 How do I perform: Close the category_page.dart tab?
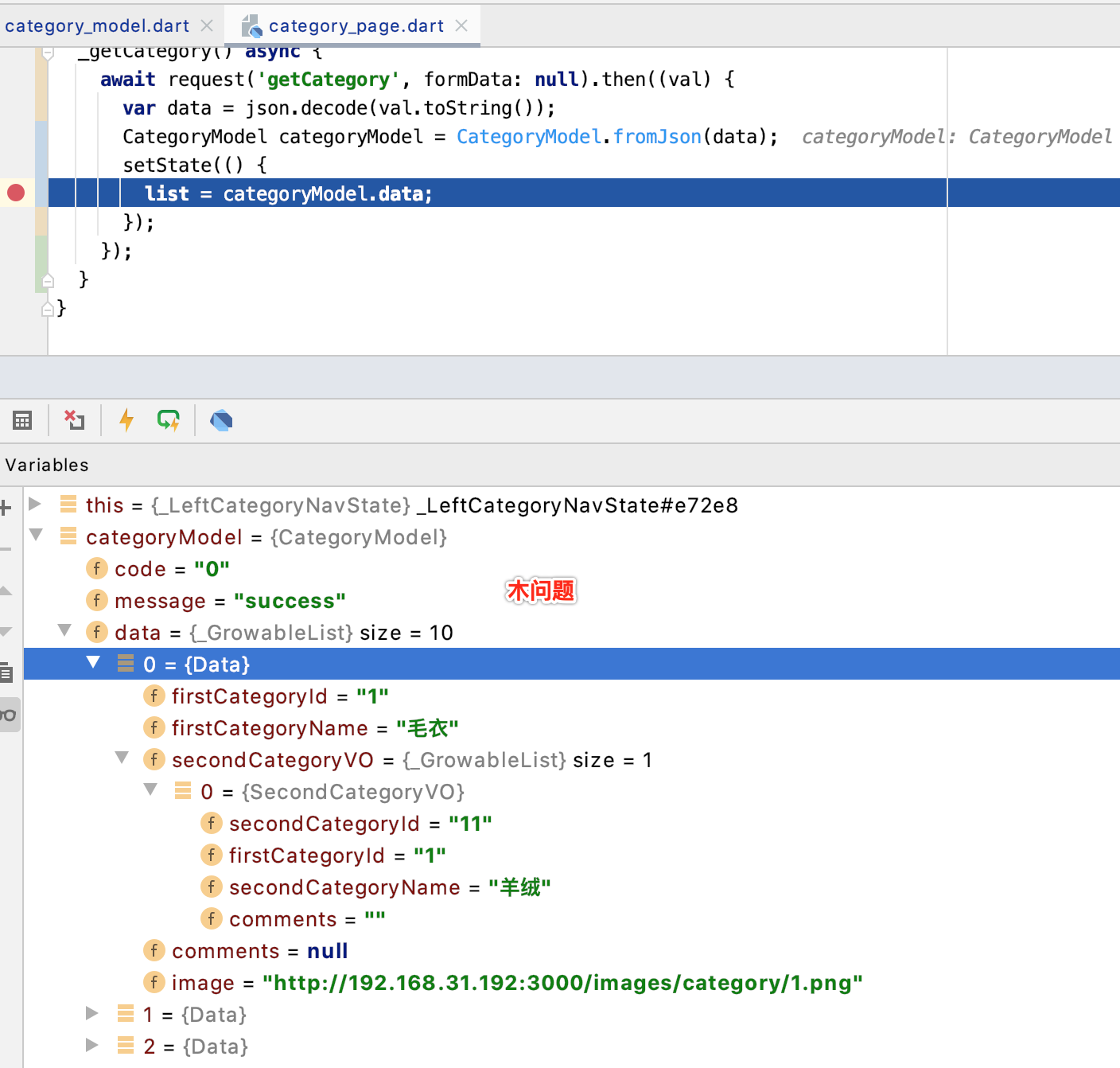(x=461, y=25)
